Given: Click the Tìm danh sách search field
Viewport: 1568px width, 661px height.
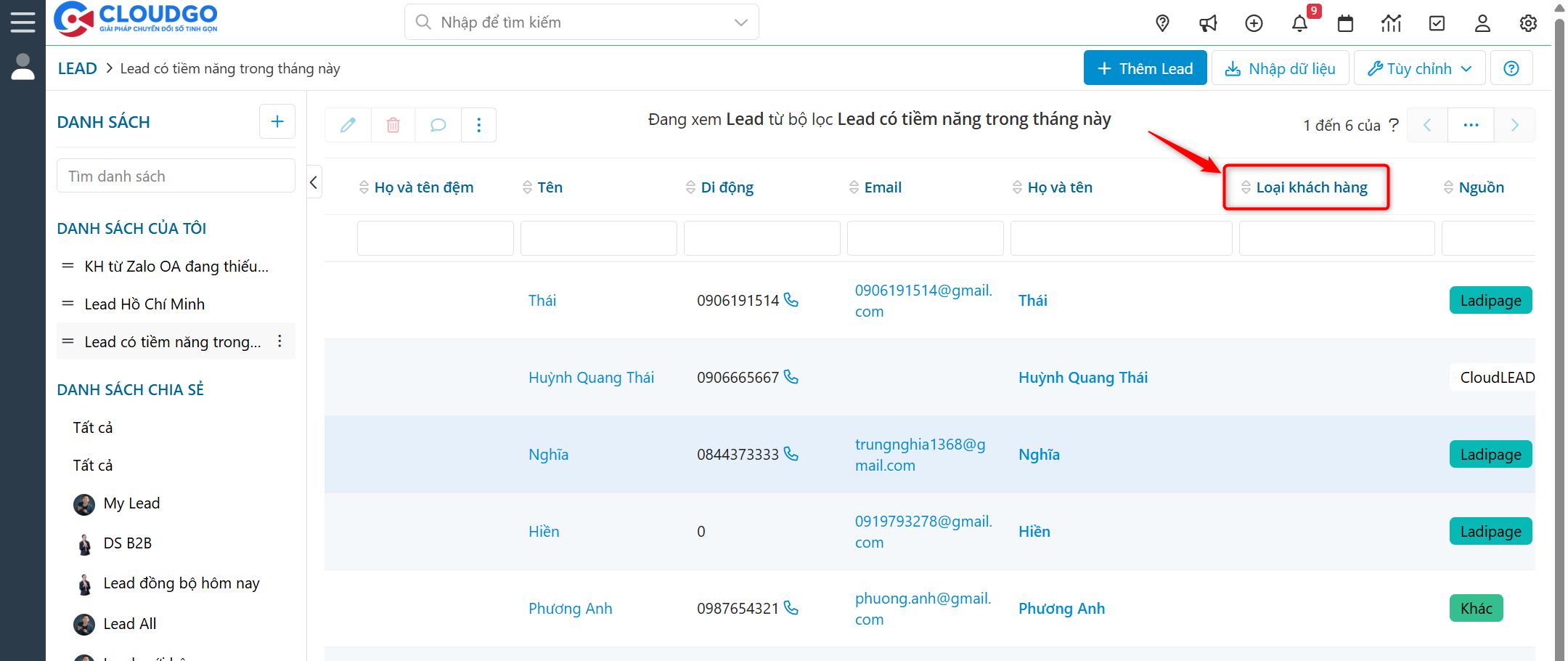Looking at the screenshot, I should 176,177.
